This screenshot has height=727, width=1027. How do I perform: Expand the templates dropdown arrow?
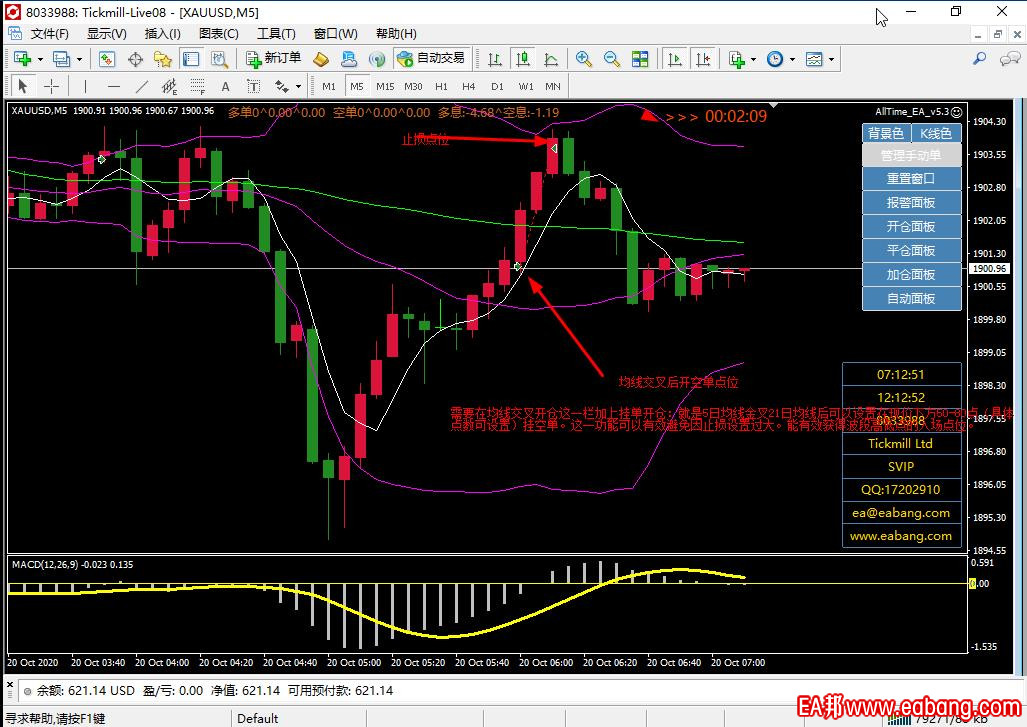tap(831, 59)
